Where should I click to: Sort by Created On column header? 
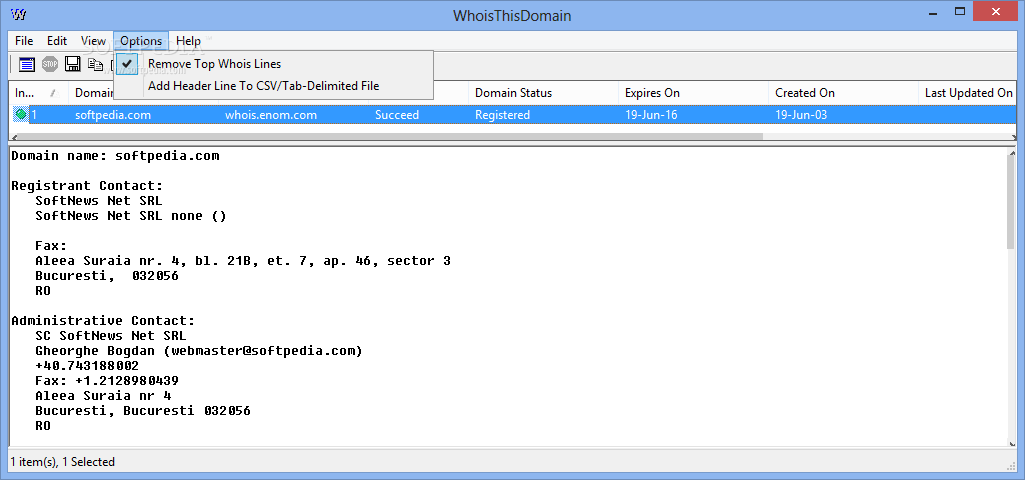pos(843,93)
